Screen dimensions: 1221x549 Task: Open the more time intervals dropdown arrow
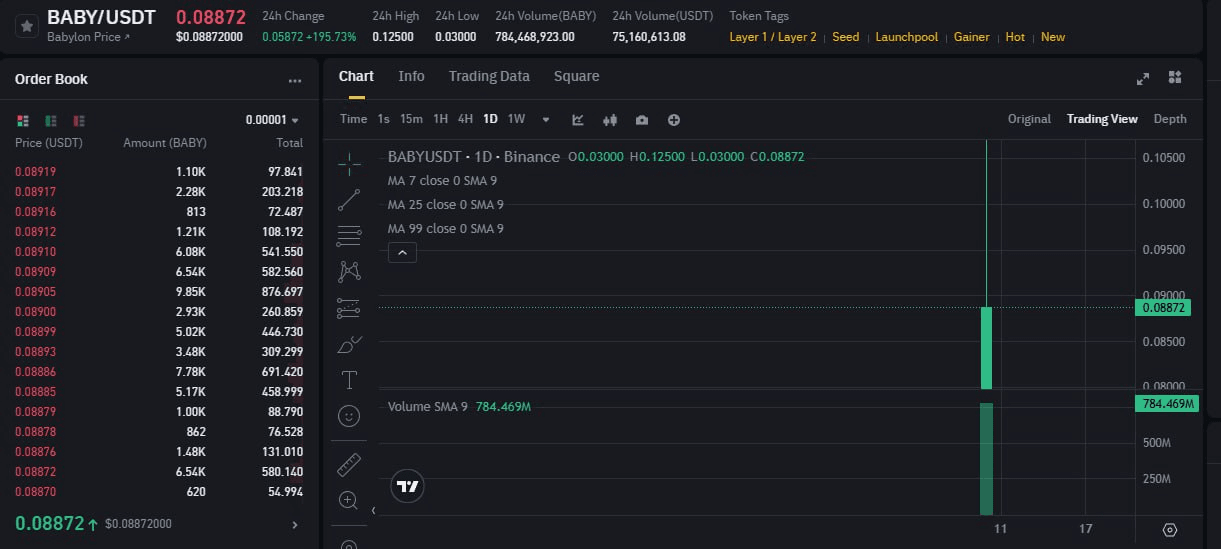coord(546,120)
